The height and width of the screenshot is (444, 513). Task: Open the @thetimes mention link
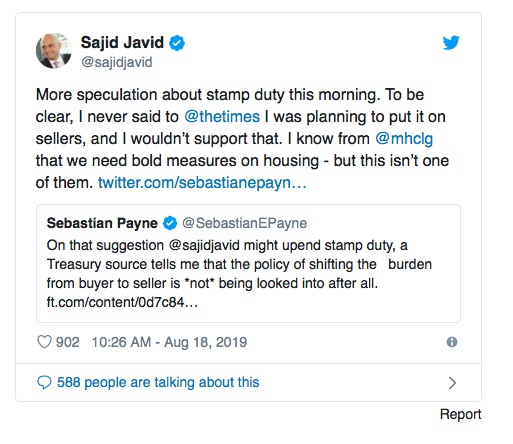coord(222,117)
